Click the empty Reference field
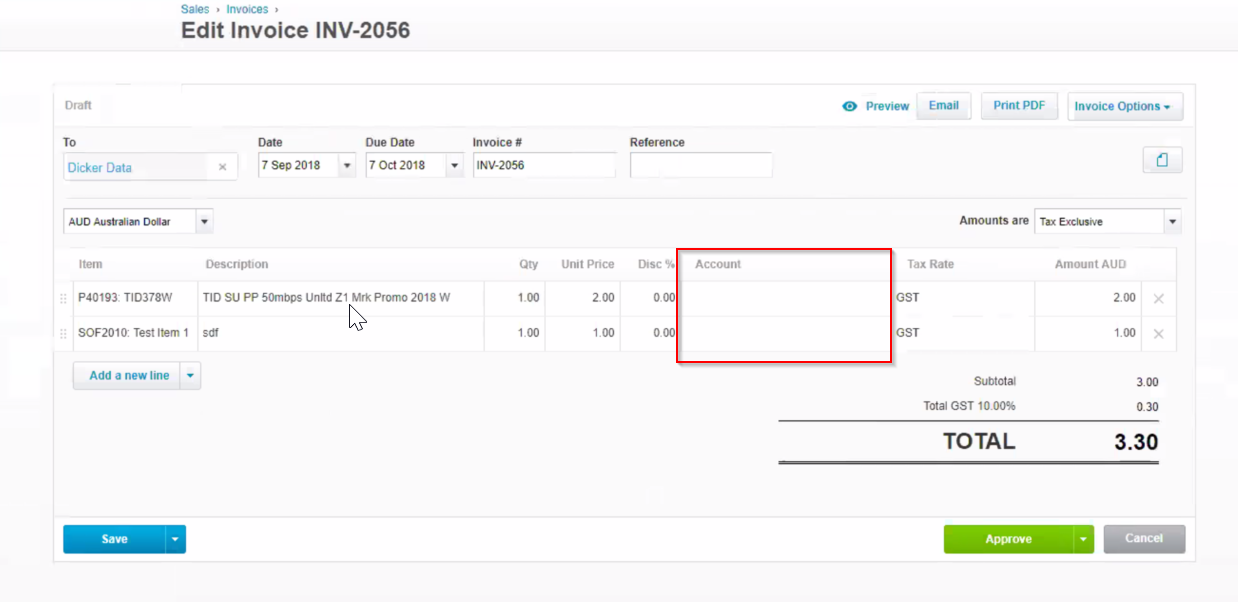This screenshot has width=1238, height=602. pos(701,165)
